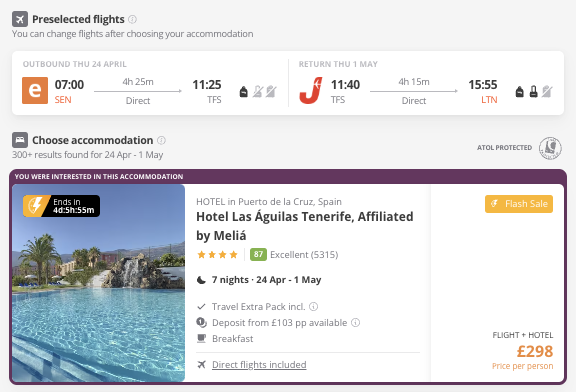Click the Preselected flights info icon
576x392 pixels.
[x=132, y=19]
